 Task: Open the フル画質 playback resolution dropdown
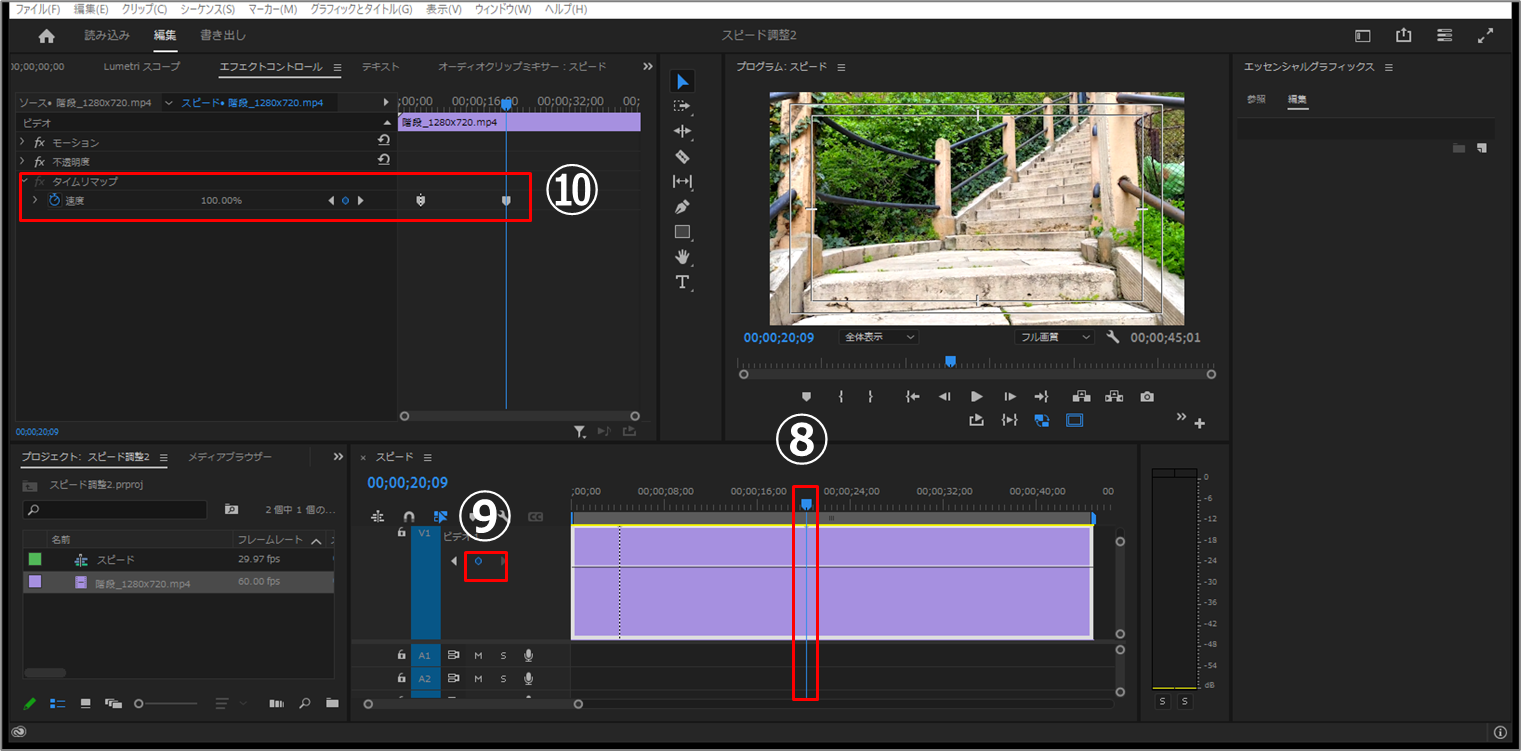pos(1054,337)
